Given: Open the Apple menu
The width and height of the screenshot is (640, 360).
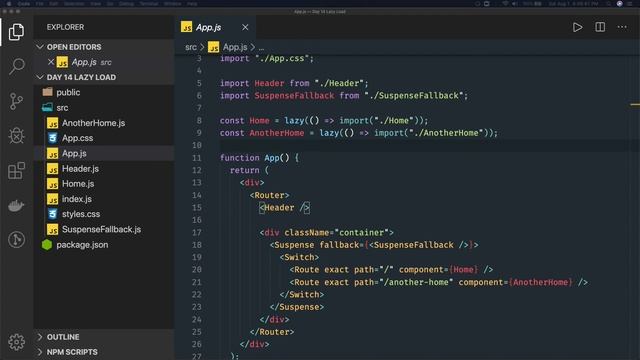Looking at the screenshot, I should (9, 4).
